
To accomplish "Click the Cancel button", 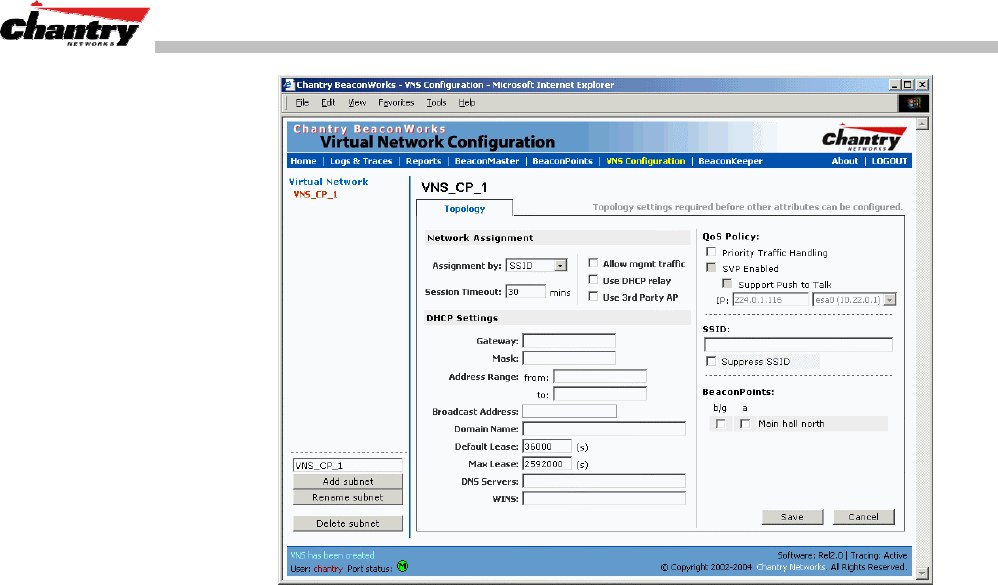I will pos(863,517).
